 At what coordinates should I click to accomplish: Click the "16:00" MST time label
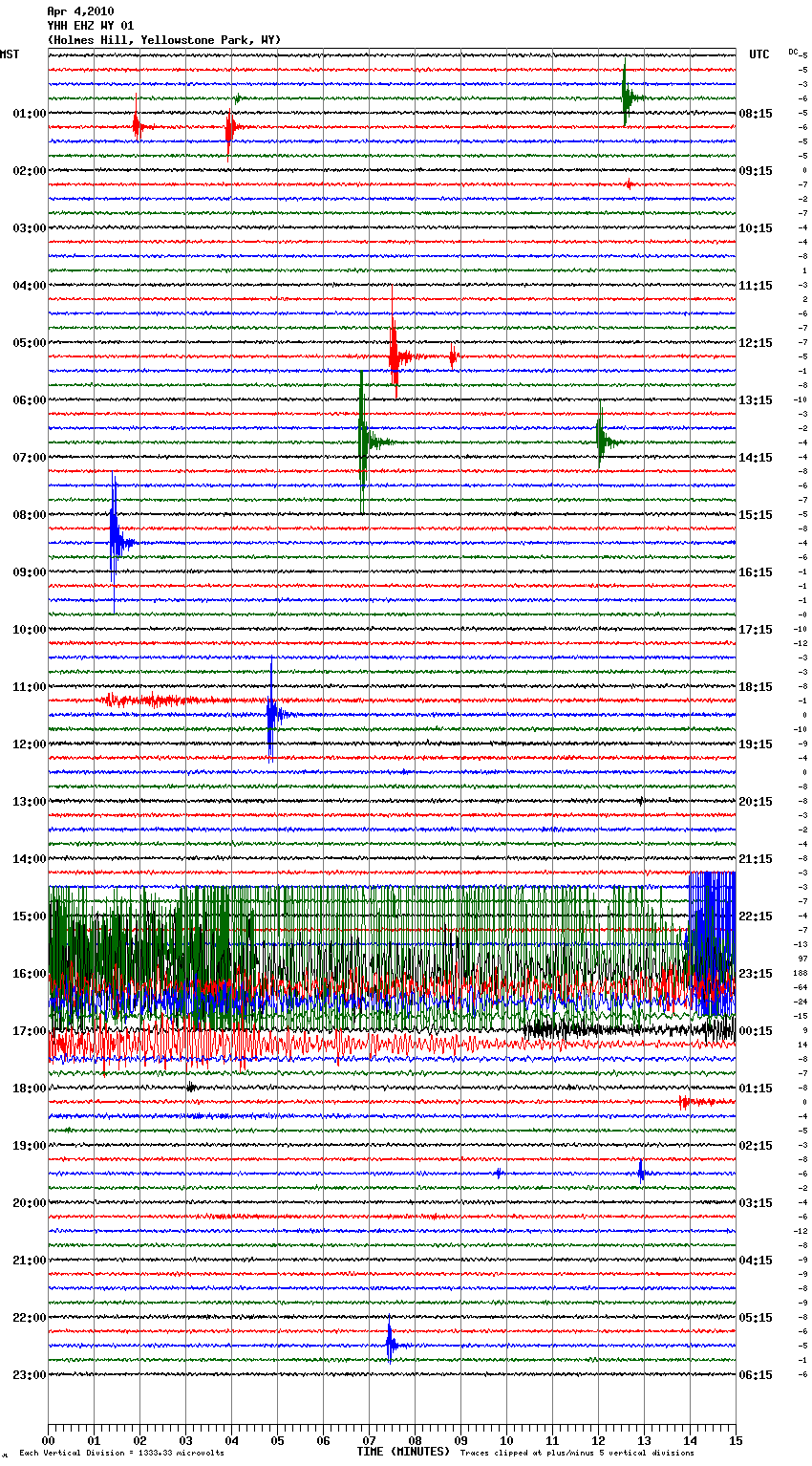pyautogui.click(x=30, y=974)
